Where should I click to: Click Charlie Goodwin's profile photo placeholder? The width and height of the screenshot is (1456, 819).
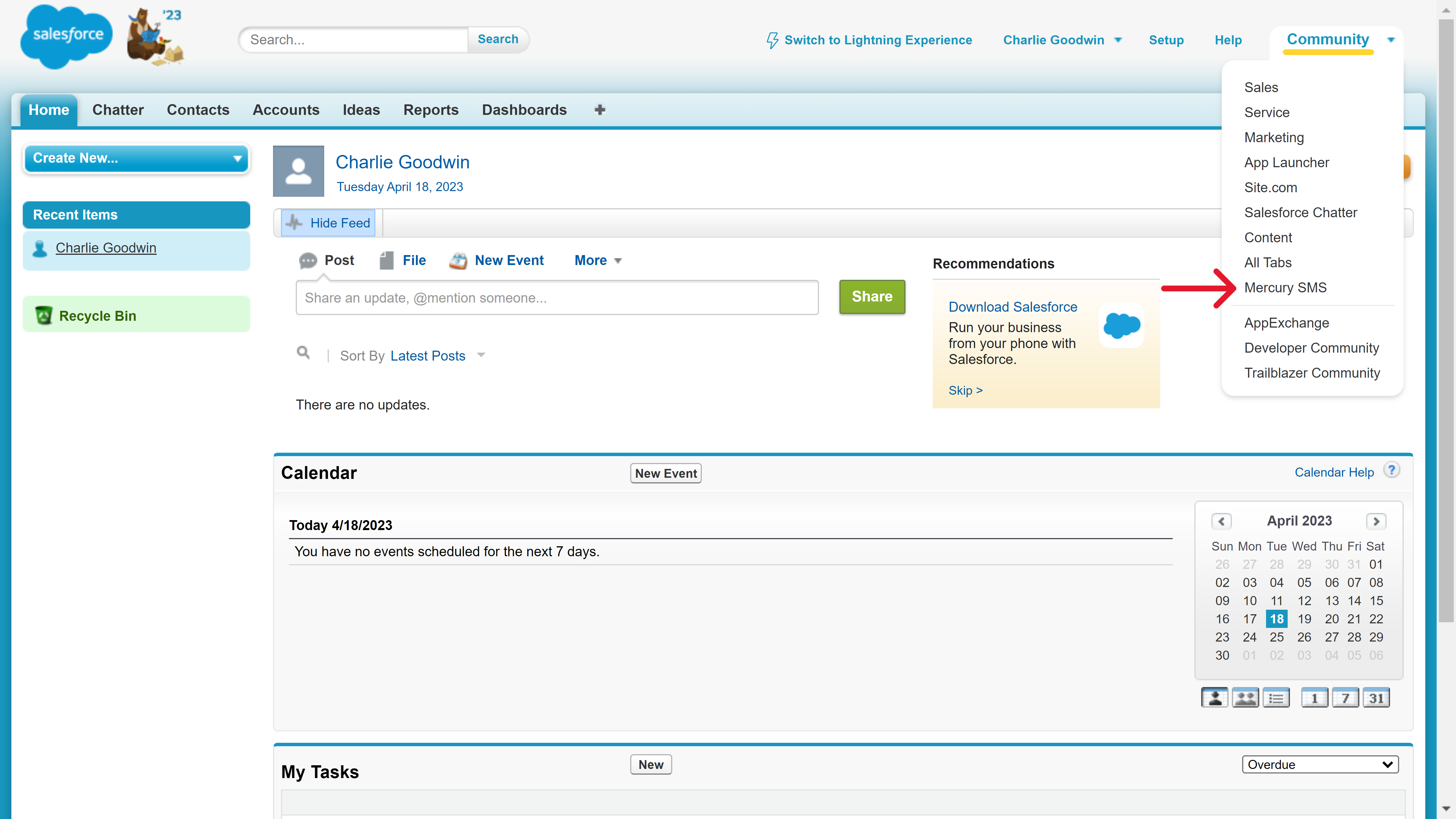[298, 171]
